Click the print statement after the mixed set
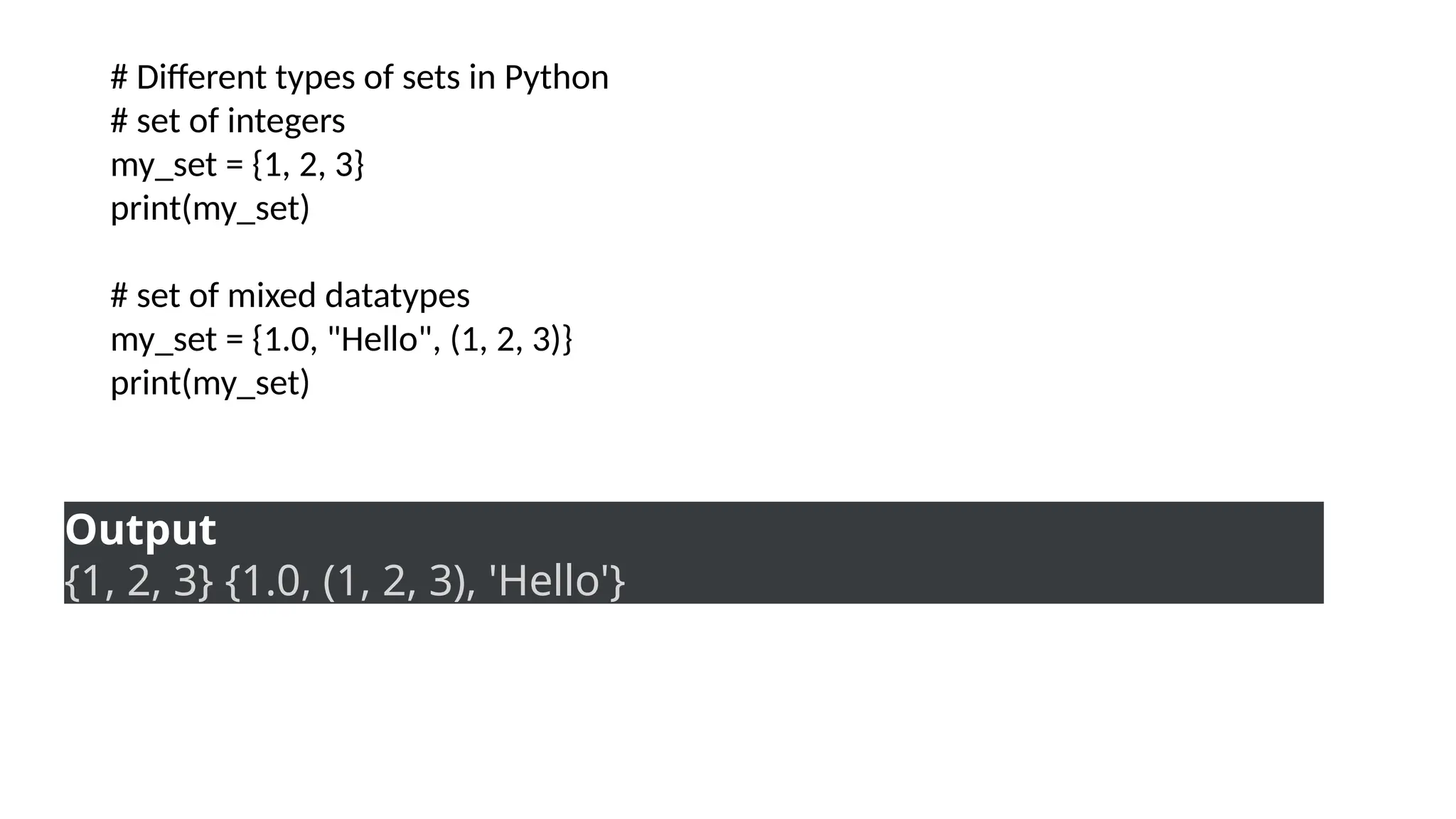The width and height of the screenshot is (1456, 819). (x=210, y=383)
